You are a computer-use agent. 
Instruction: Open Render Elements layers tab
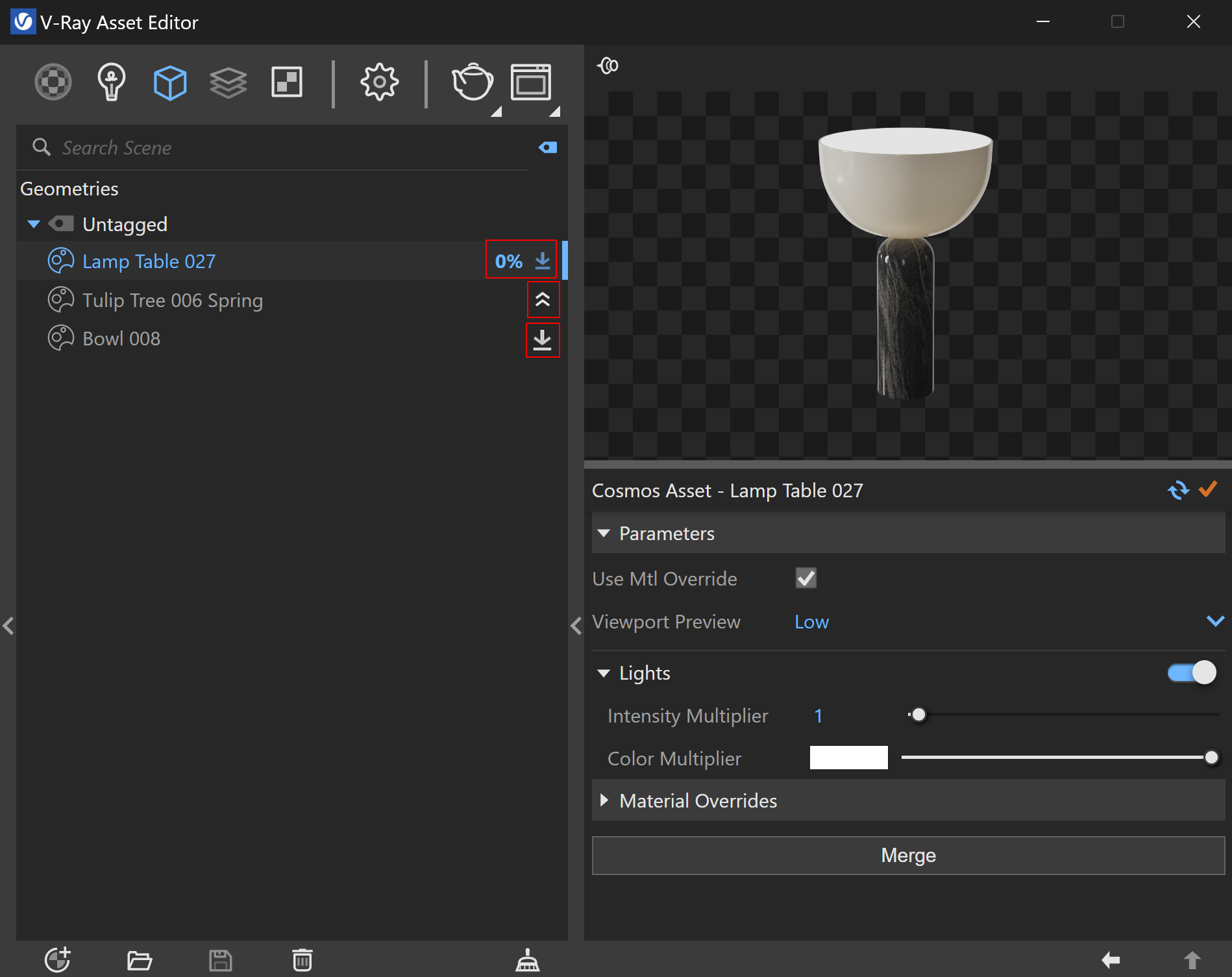pyautogui.click(x=228, y=83)
